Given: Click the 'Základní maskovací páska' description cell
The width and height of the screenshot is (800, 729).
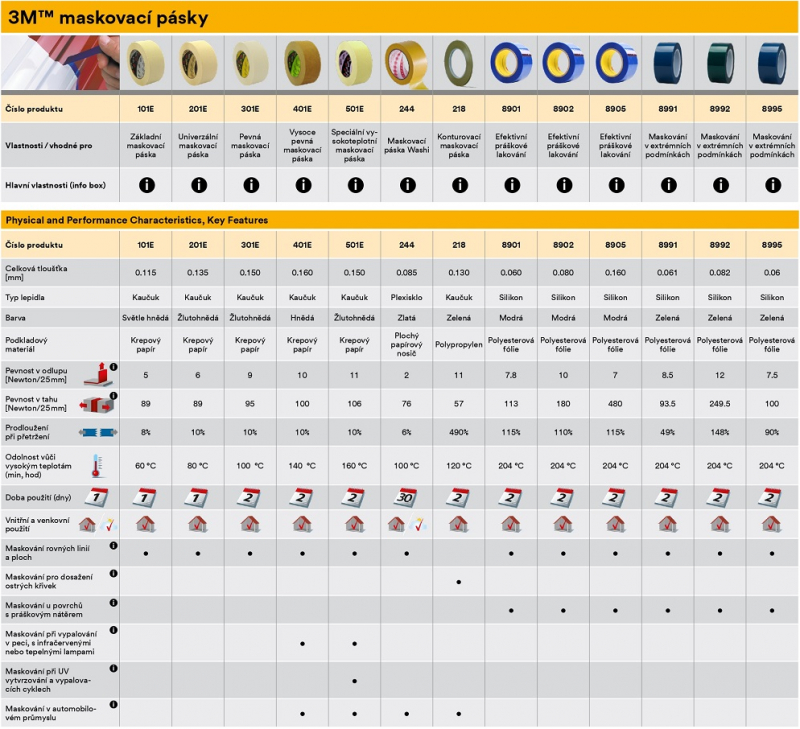Looking at the screenshot, I should tap(146, 145).
